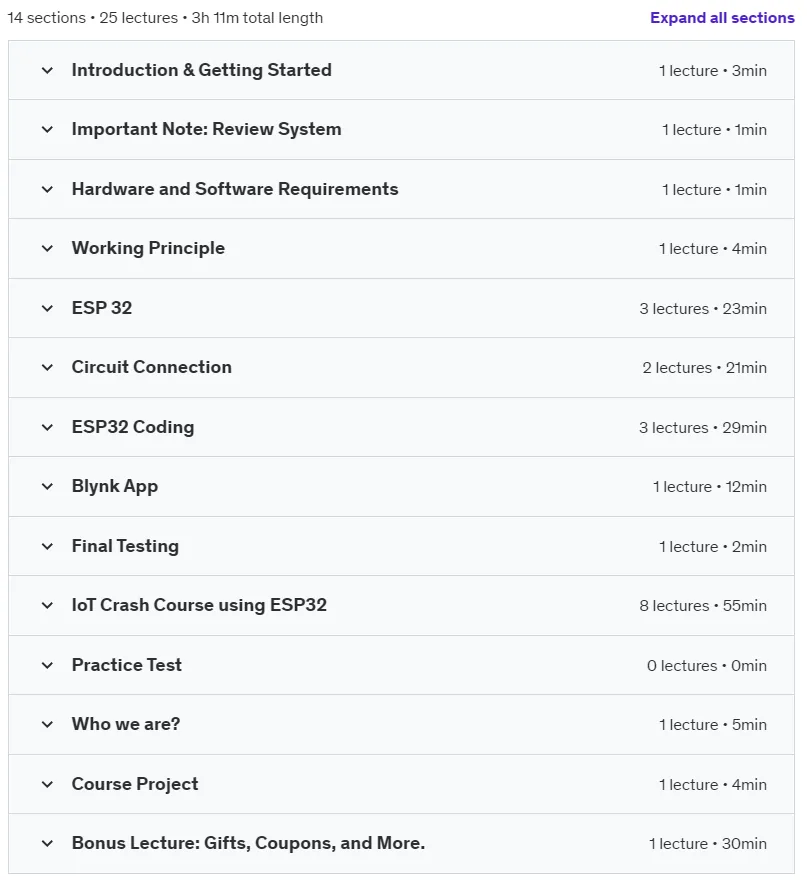The width and height of the screenshot is (807, 883).
Task: Expand the Course Project section
Action: coord(401,784)
